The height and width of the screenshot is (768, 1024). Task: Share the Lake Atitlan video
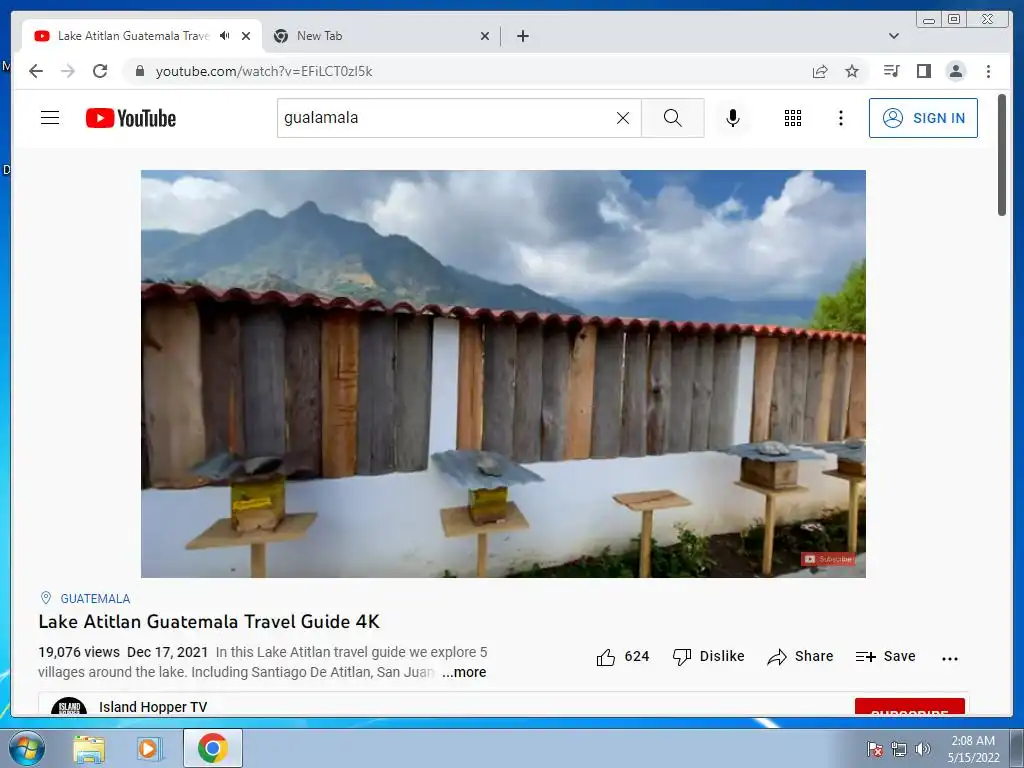(x=801, y=656)
